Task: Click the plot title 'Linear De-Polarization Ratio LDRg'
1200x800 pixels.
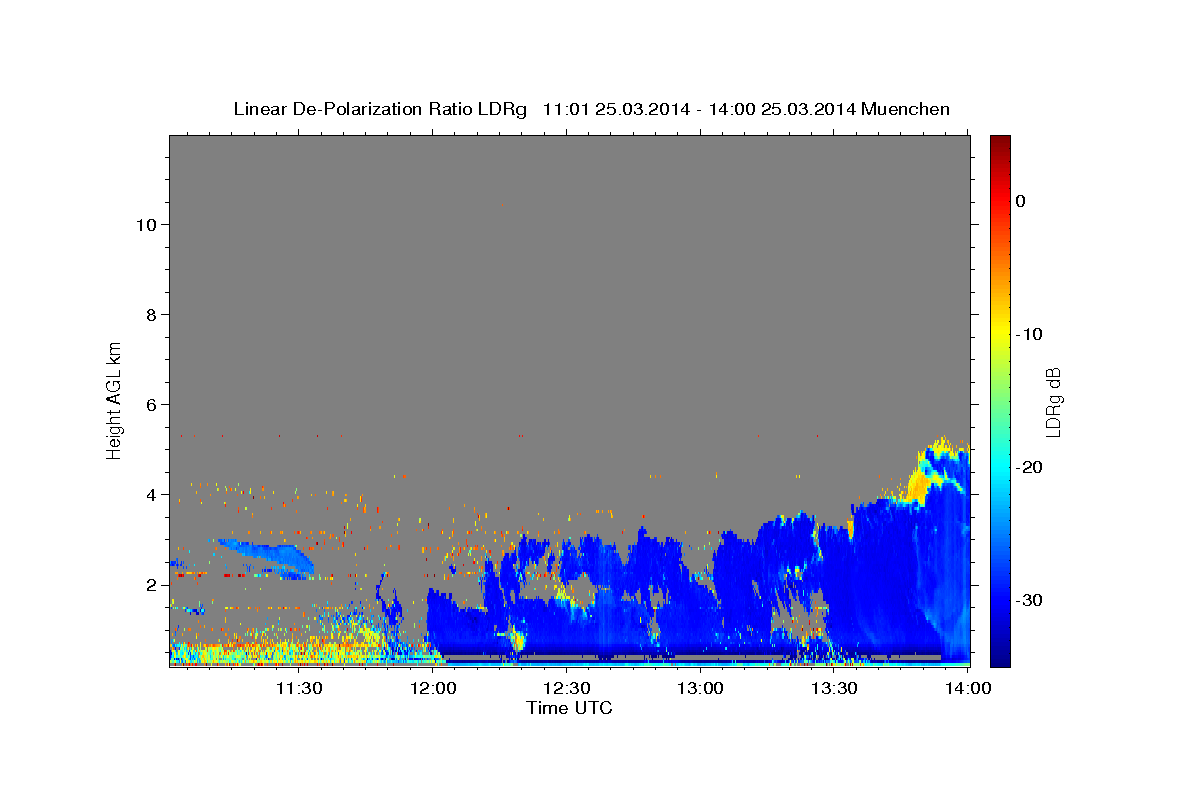Action: point(380,109)
